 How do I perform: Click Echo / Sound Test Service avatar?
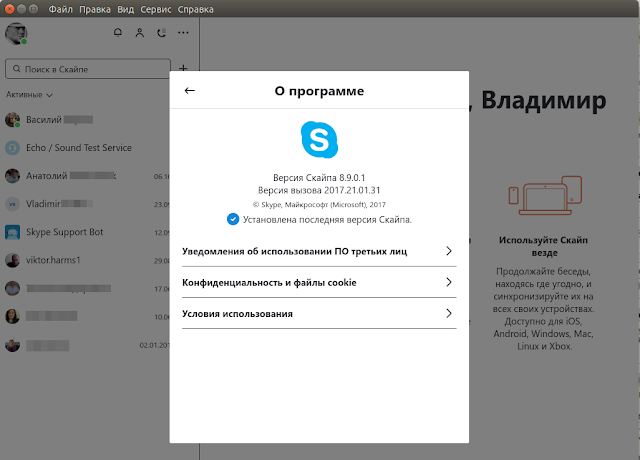coord(12,148)
